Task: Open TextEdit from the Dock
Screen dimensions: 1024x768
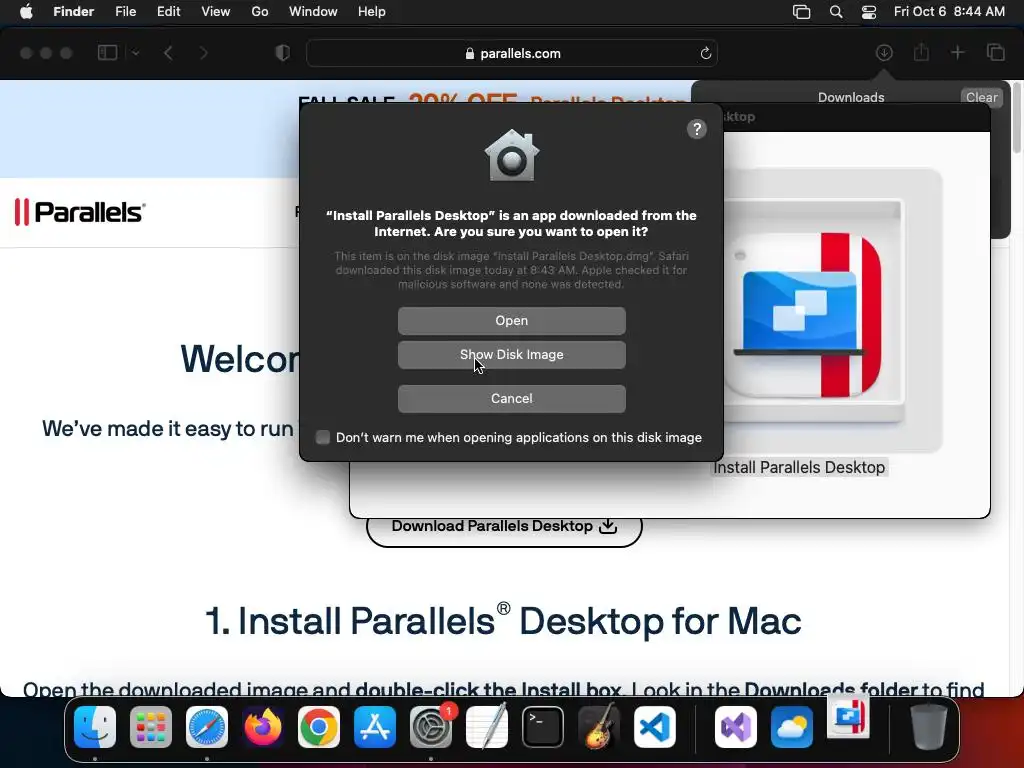Action: coord(487,727)
